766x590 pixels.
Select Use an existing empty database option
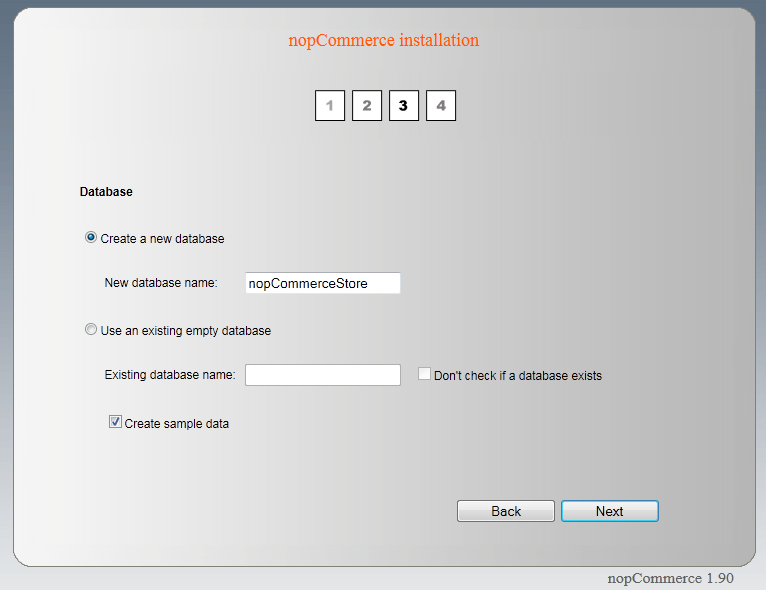91,330
